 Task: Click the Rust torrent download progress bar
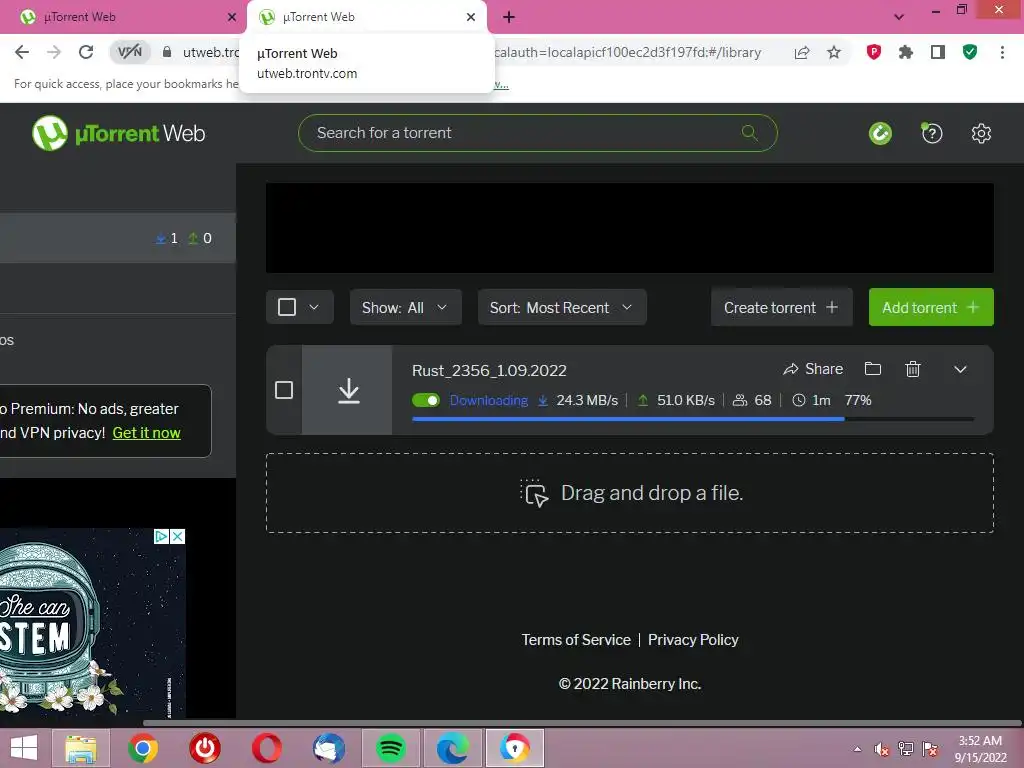[693, 419]
